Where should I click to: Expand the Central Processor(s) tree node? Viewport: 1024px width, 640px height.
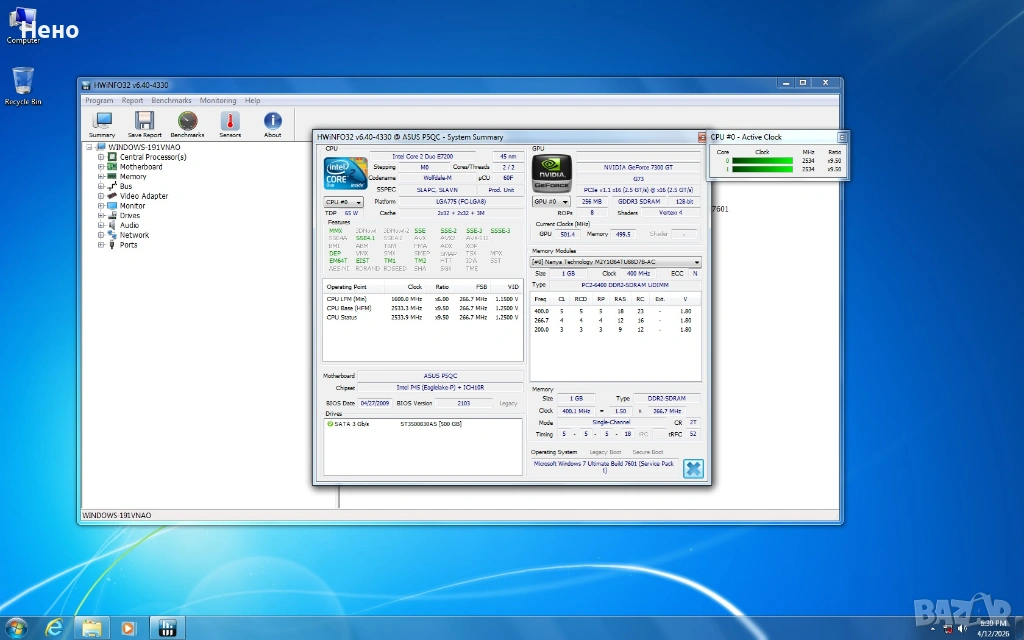point(101,157)
